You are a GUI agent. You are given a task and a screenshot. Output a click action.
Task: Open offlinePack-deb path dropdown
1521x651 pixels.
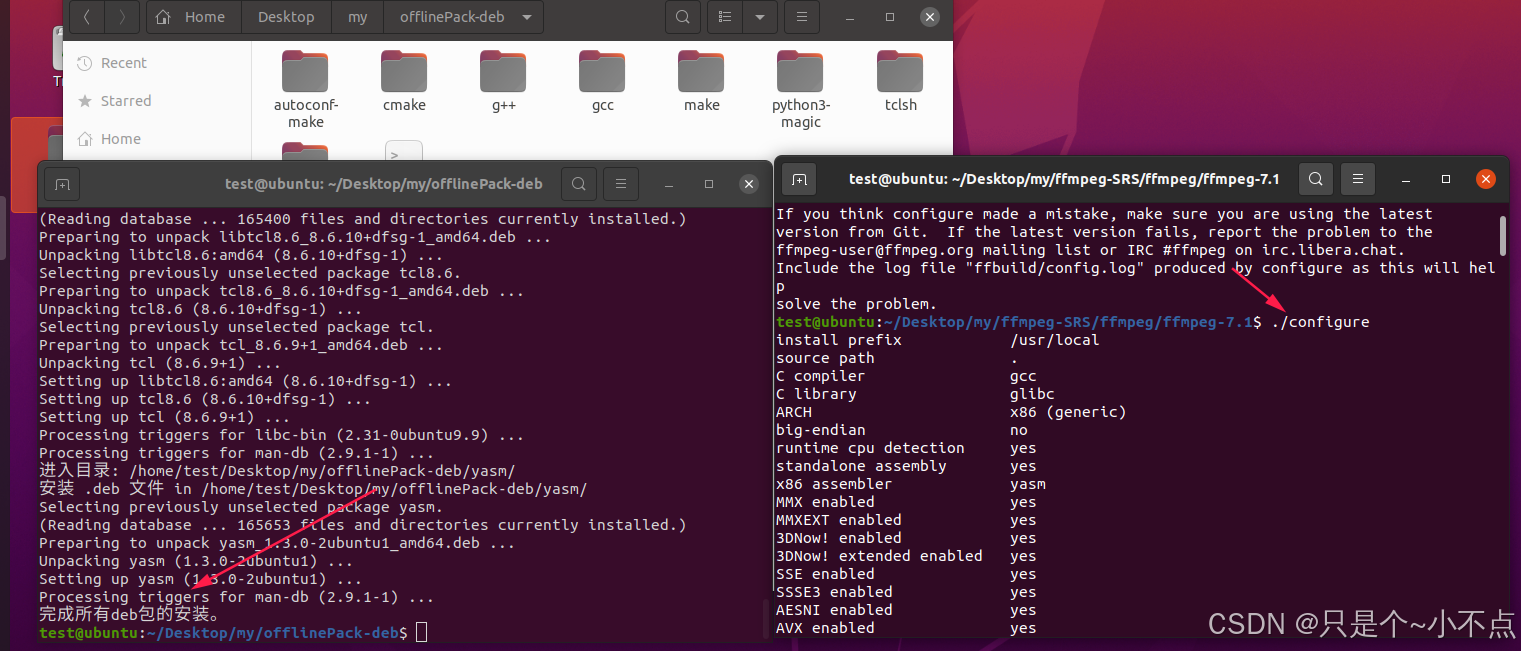[x=526, y=17]
